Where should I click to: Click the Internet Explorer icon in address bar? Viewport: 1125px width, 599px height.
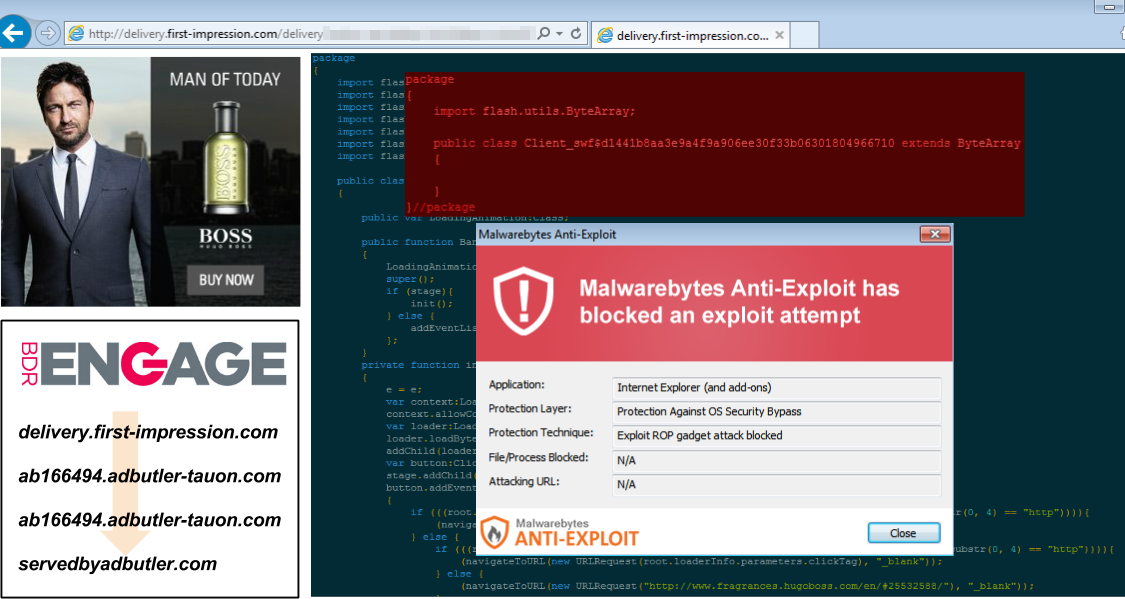[x=75, y=34]
